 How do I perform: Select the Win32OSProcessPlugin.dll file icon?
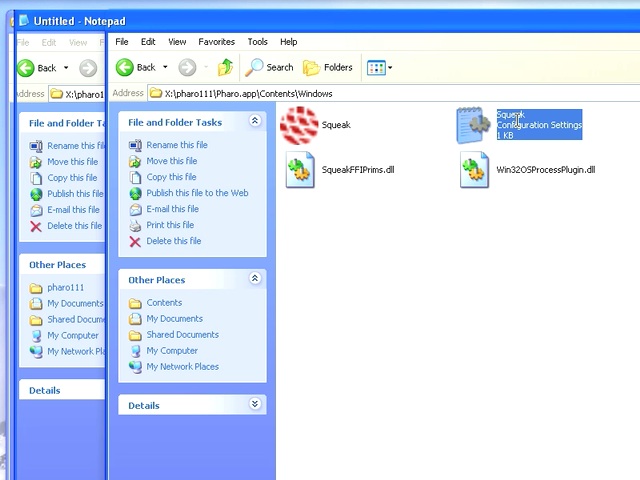tap(474, 169)
